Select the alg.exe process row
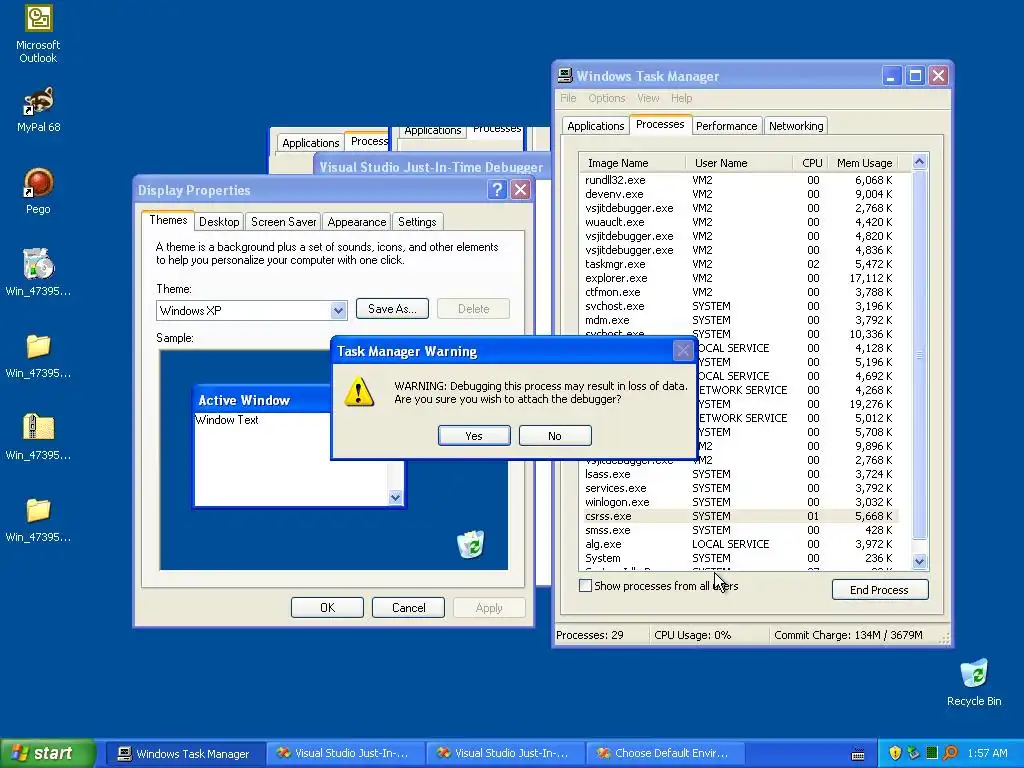 (x=739, y=544)
